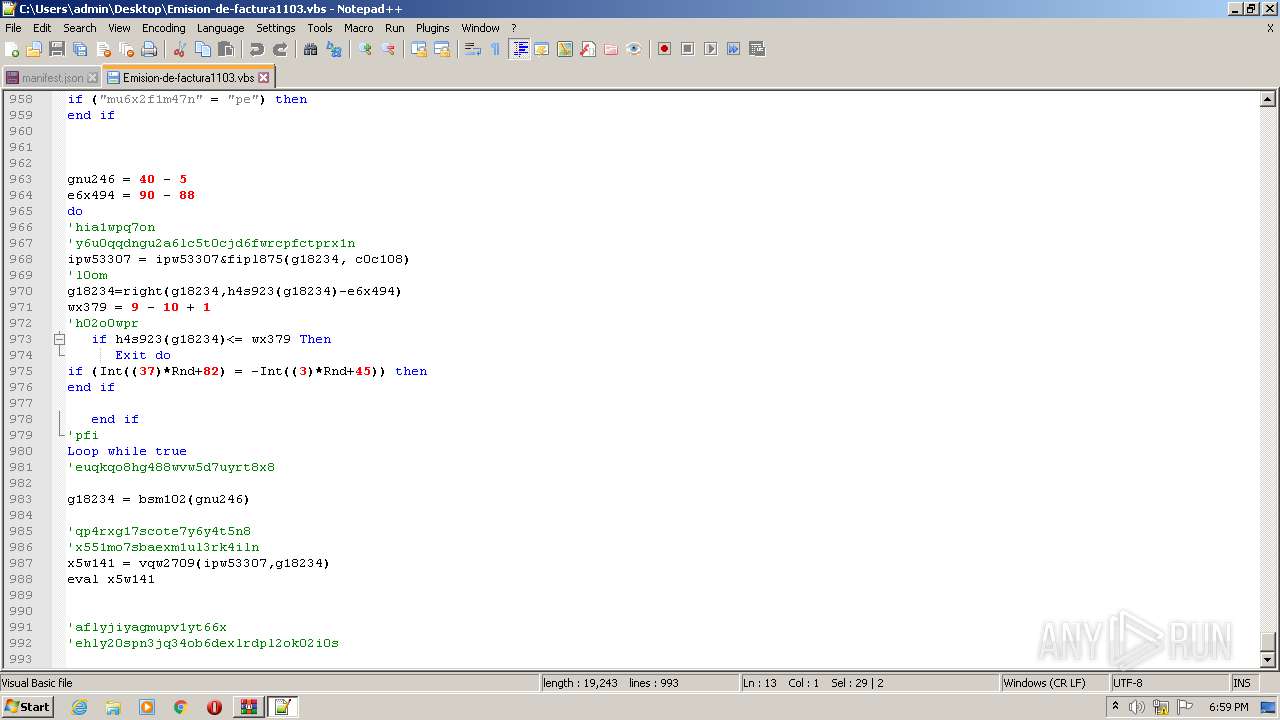Toggle the Monitoring eye icon
1280x720 pixels.
pos(634,49)
